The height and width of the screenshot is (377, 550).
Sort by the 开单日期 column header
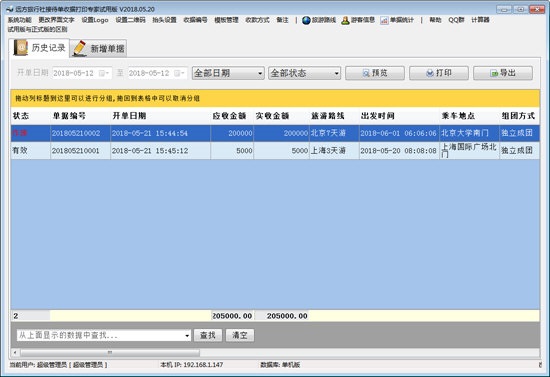click(160, 116)
